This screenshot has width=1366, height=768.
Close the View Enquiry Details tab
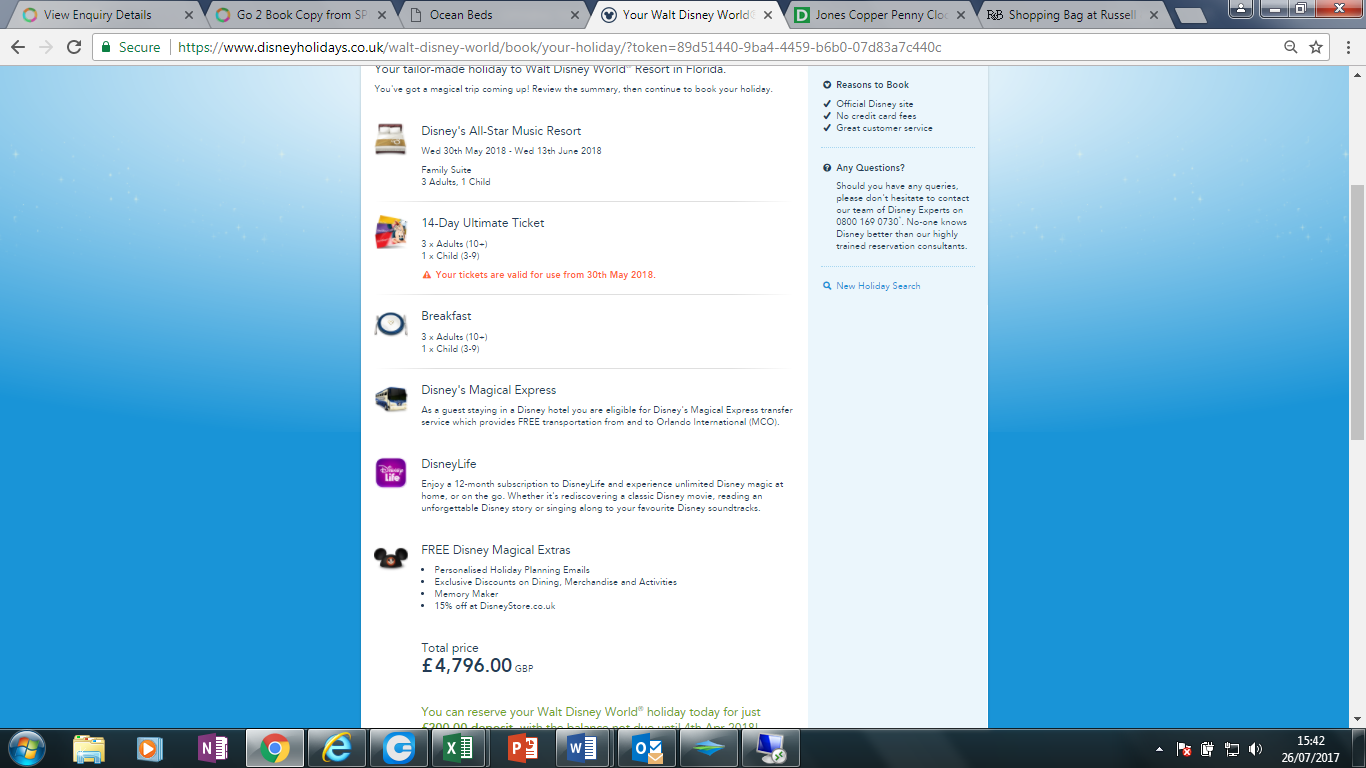[189, 15]
